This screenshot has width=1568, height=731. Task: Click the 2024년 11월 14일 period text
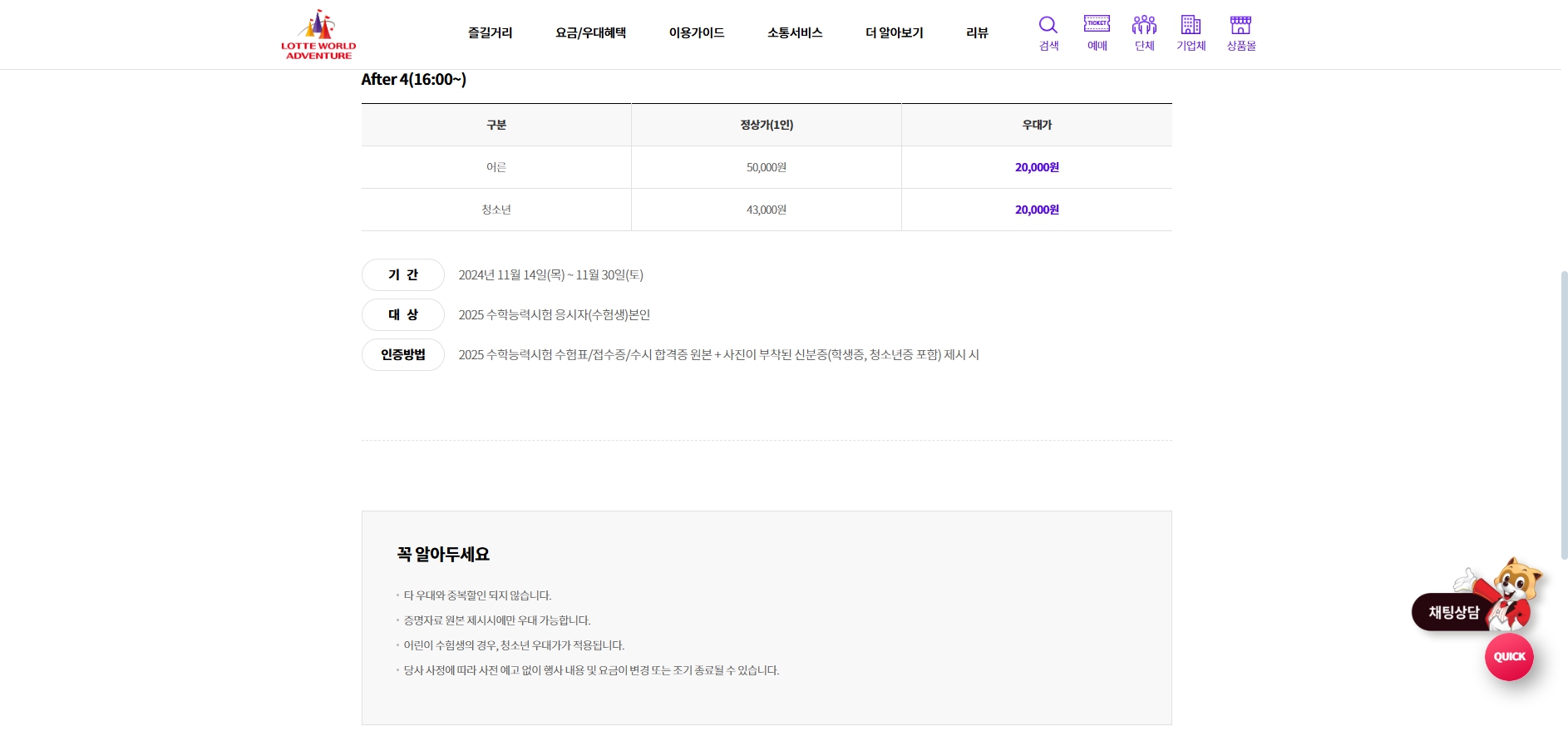(x=550, y=275)
